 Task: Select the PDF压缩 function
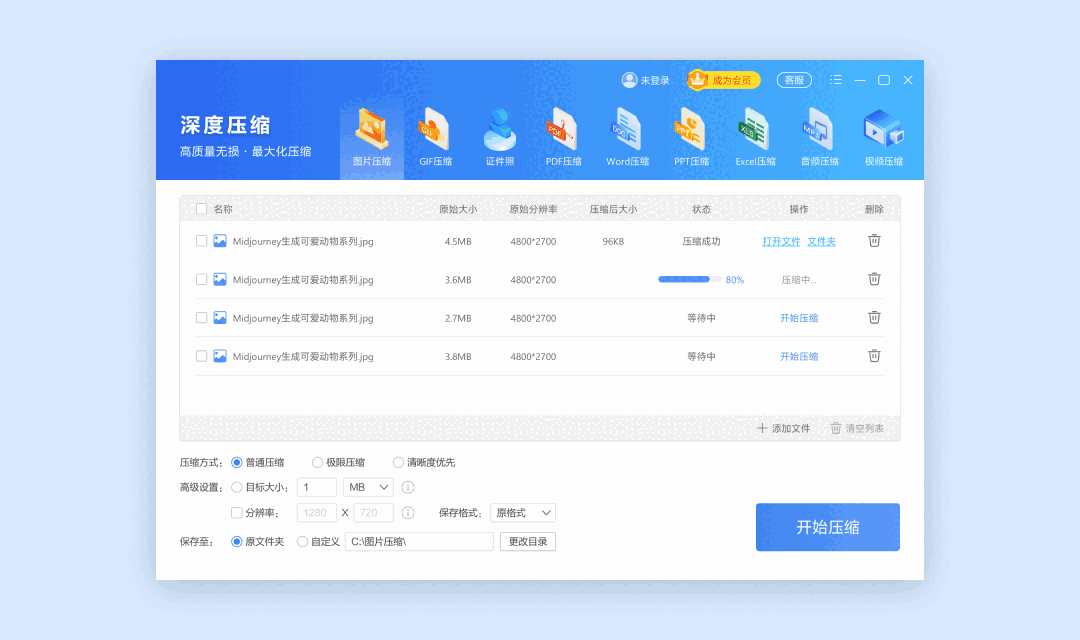coord(563,135)
